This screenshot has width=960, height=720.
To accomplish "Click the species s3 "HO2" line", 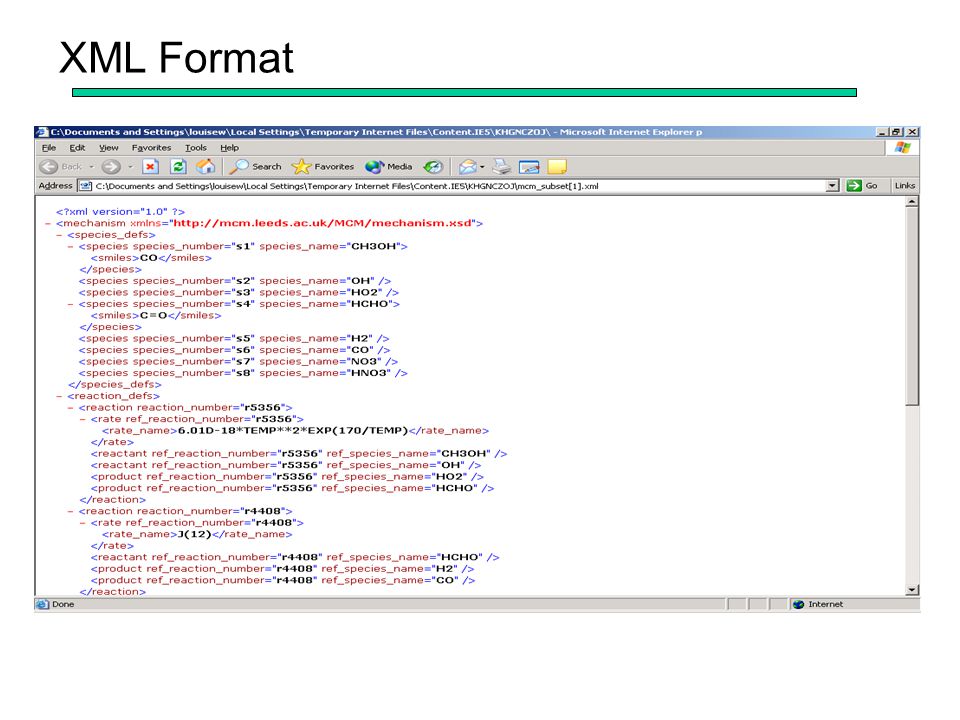I will pyautogui.click(x=239, y=293).
